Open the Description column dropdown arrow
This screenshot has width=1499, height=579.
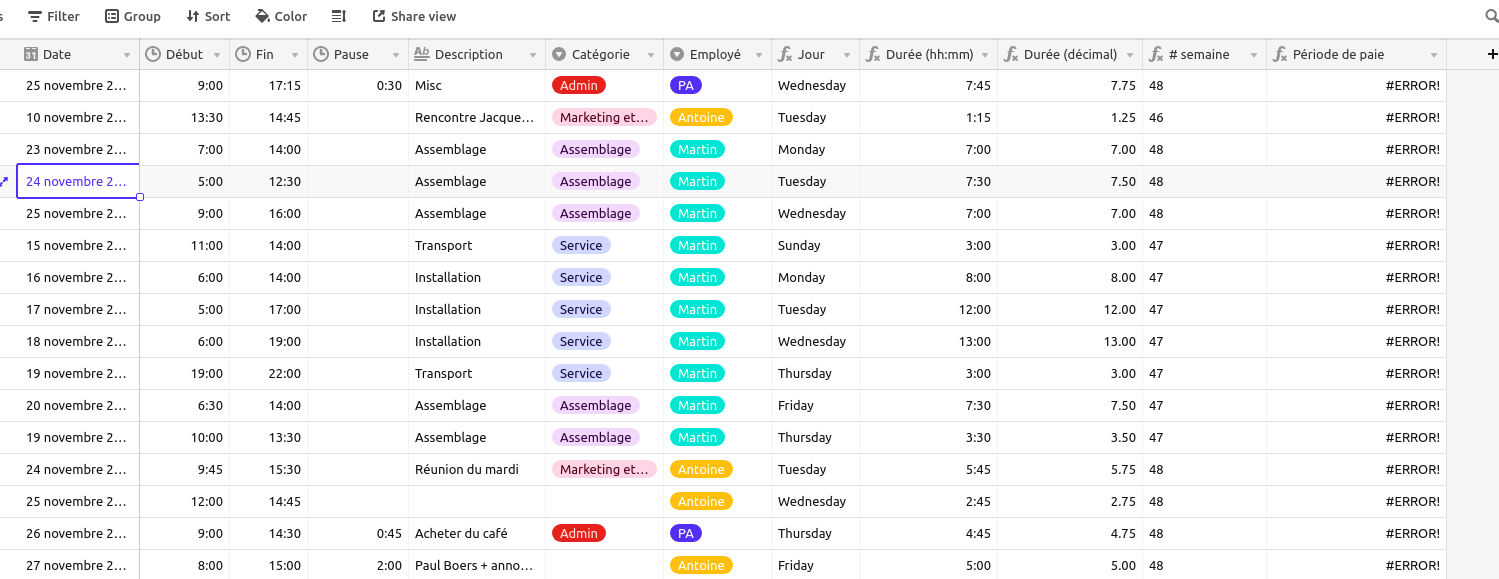(x=533, y=55)
